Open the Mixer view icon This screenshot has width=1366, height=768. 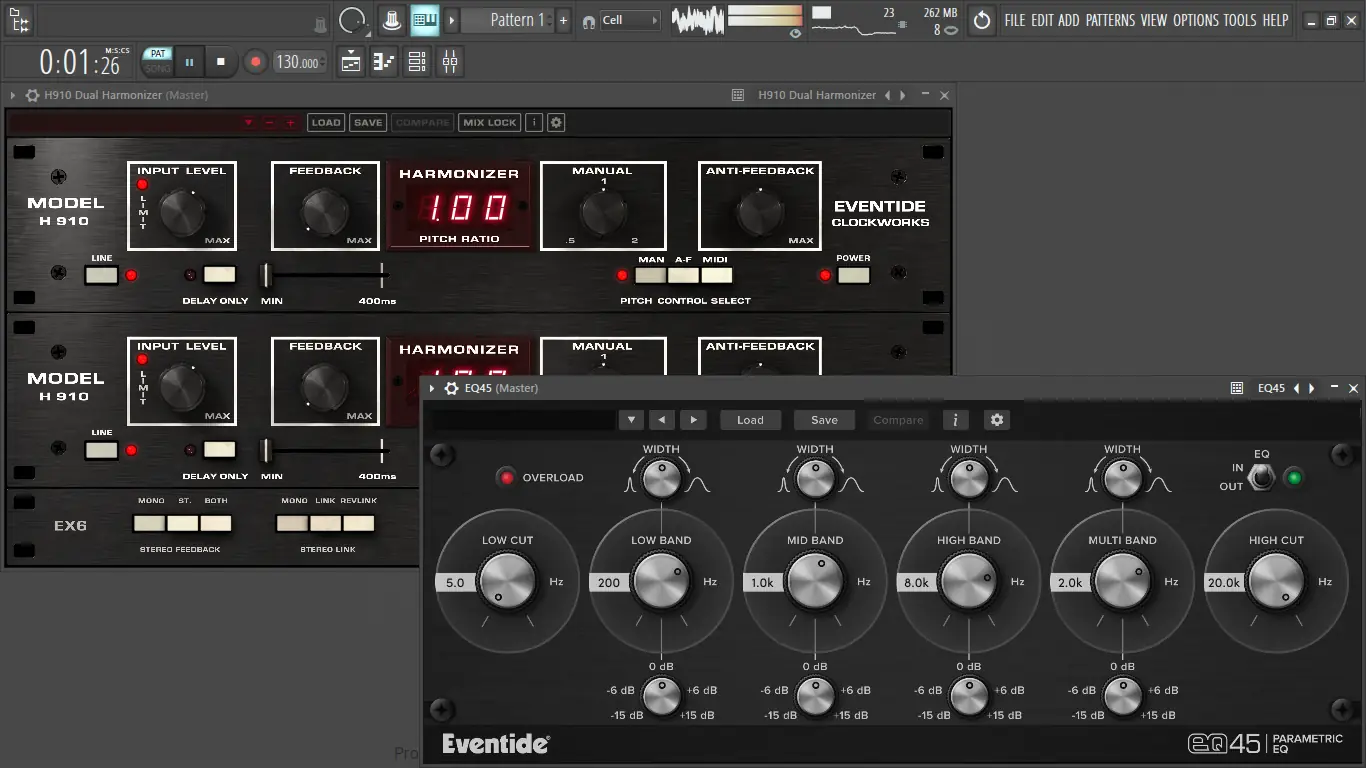[x=450, y=62]
